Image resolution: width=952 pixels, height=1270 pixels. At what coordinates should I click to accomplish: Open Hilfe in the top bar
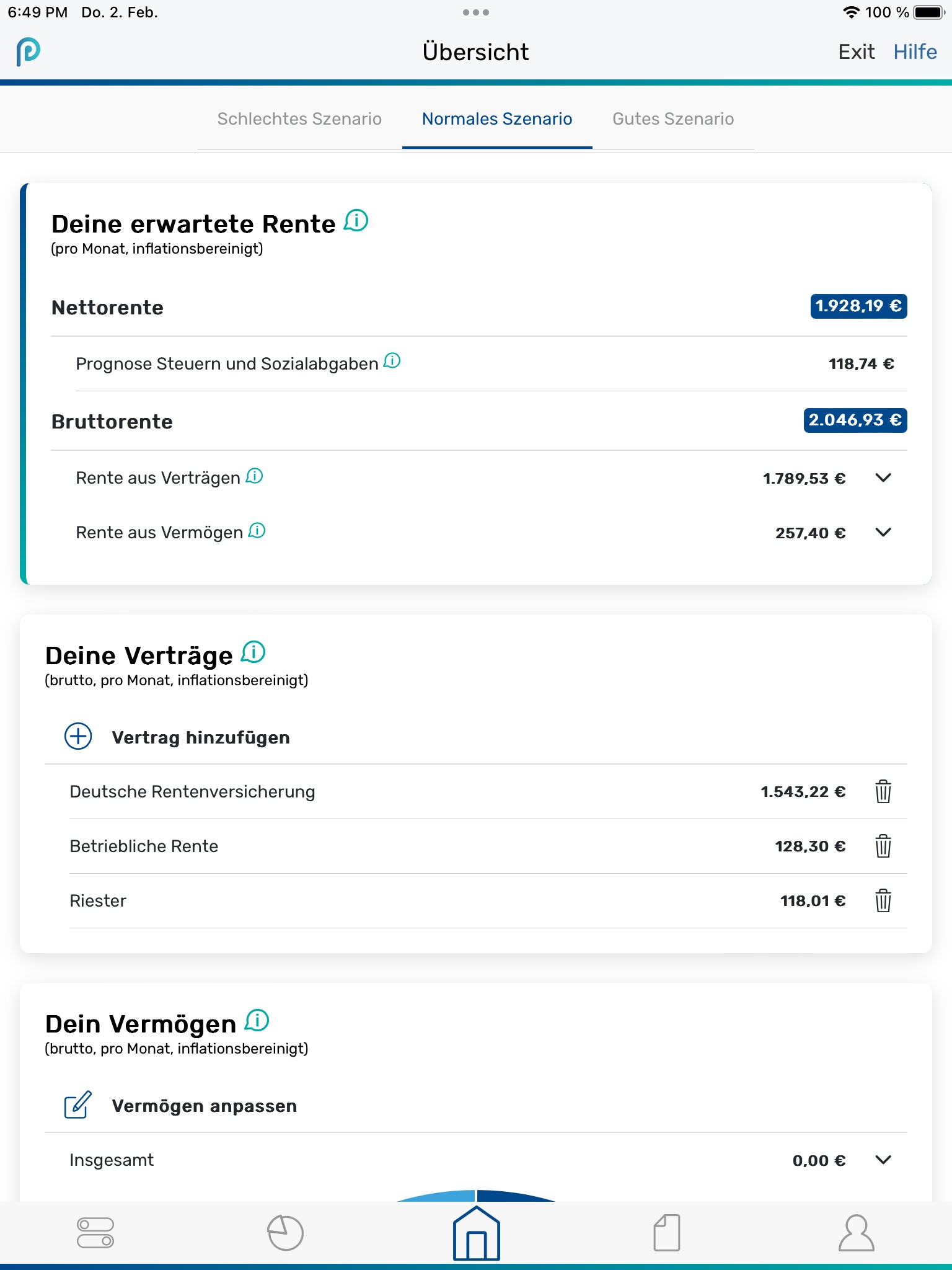915,52
